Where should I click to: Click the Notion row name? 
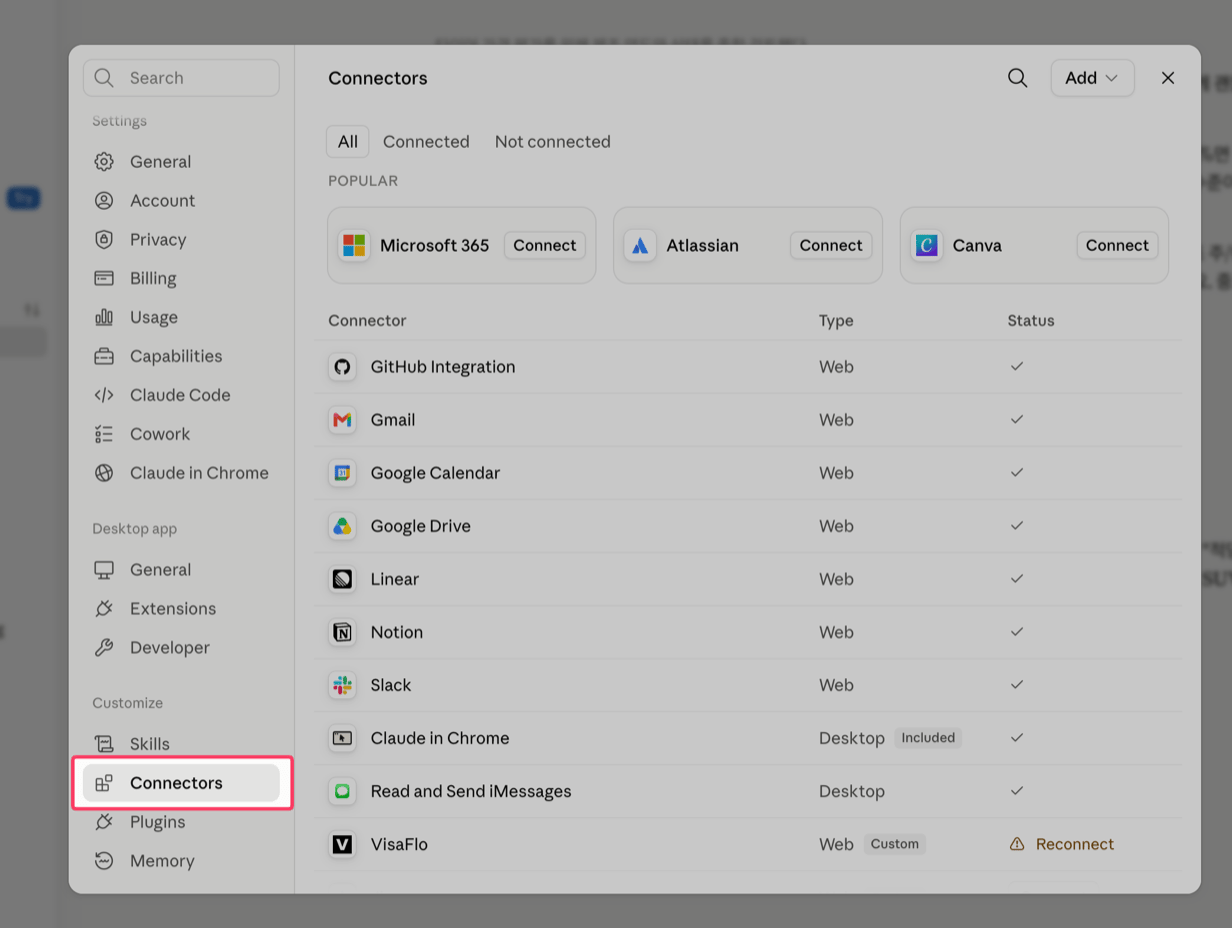click(397, 632)
